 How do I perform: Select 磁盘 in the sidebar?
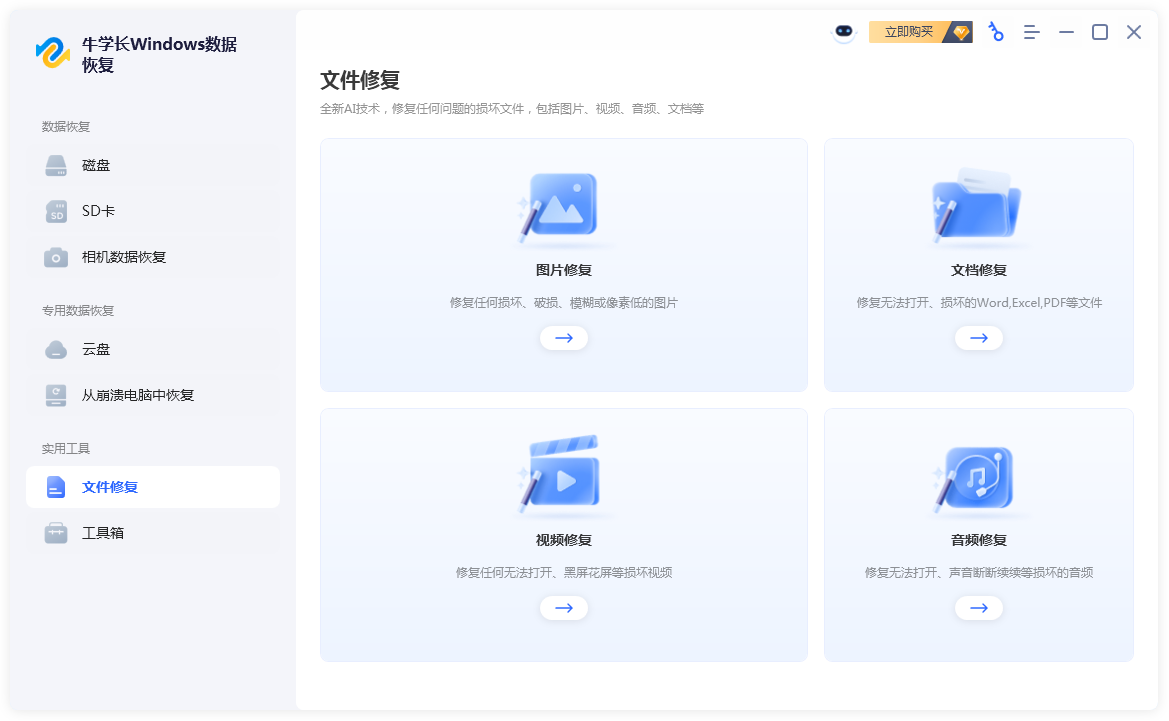96,165
